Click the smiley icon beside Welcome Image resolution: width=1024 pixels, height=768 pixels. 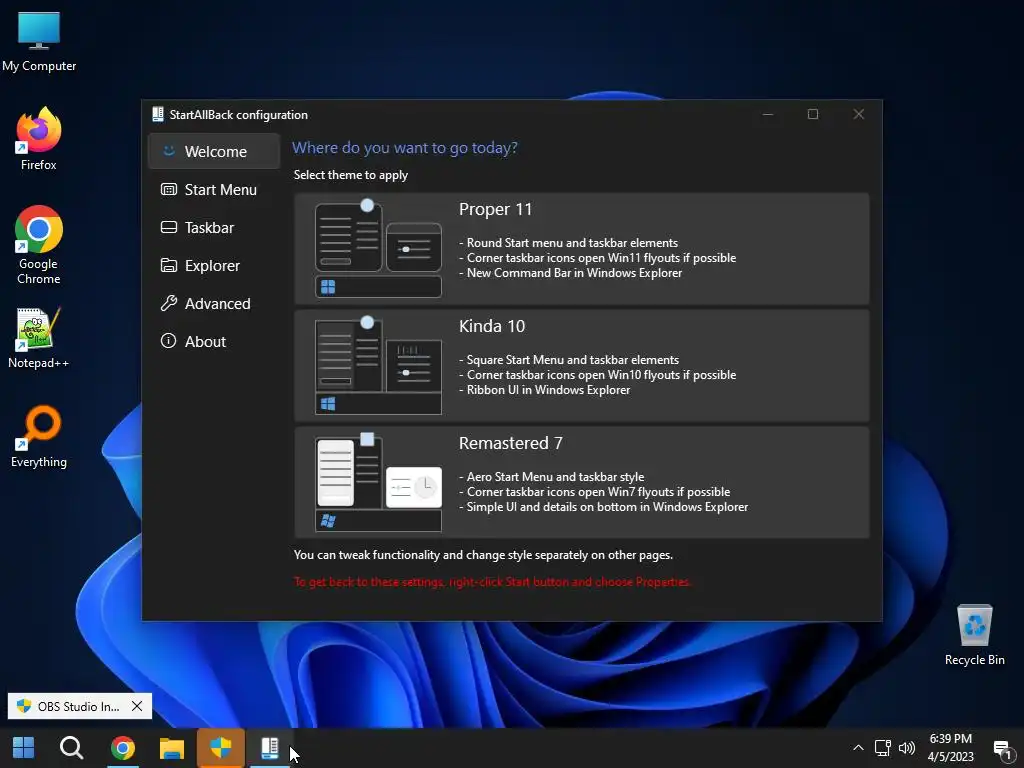point(168,151)
